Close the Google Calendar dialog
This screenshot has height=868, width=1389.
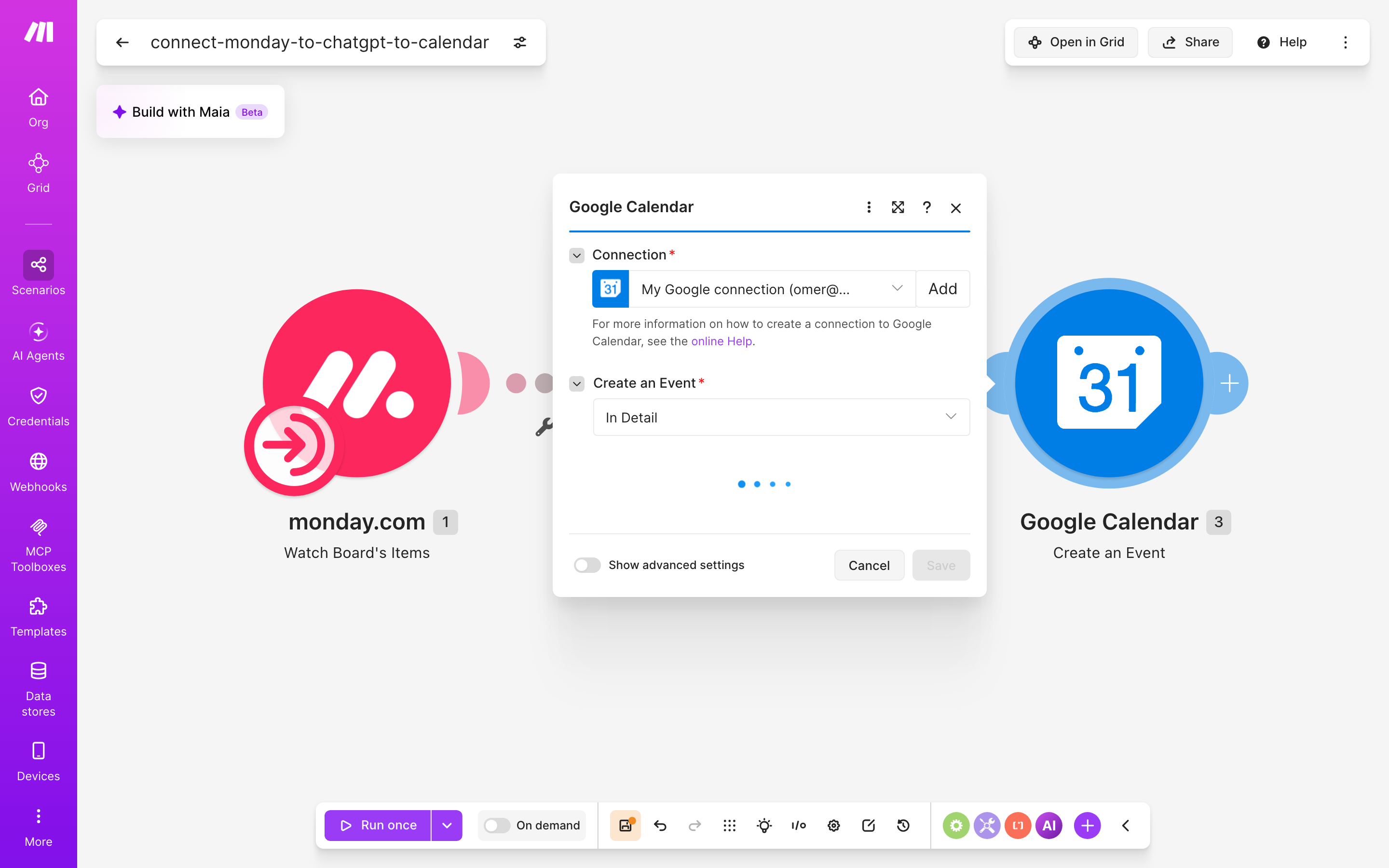click(x=955, y=208)
